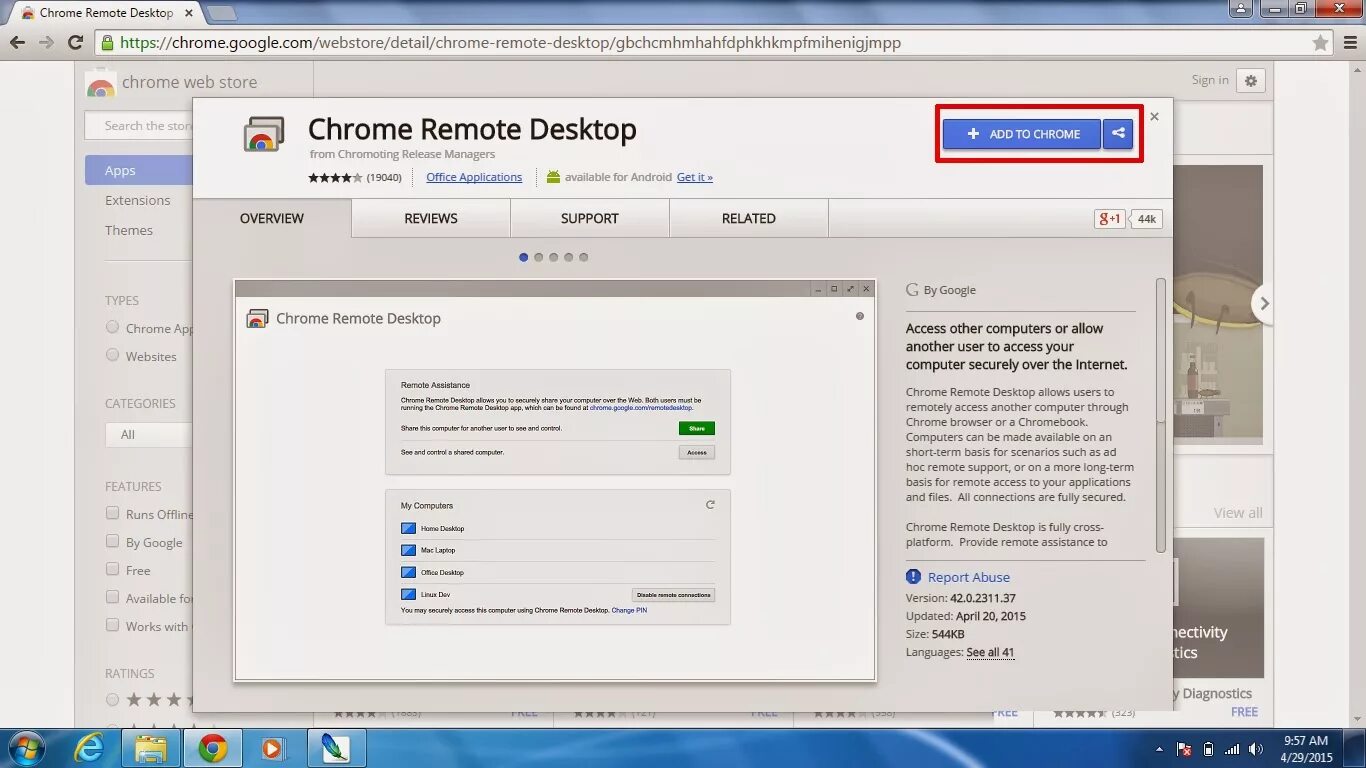Select the Chrome Apps radio button
This screenshot has height=768, width=1366.
(112, 327)
